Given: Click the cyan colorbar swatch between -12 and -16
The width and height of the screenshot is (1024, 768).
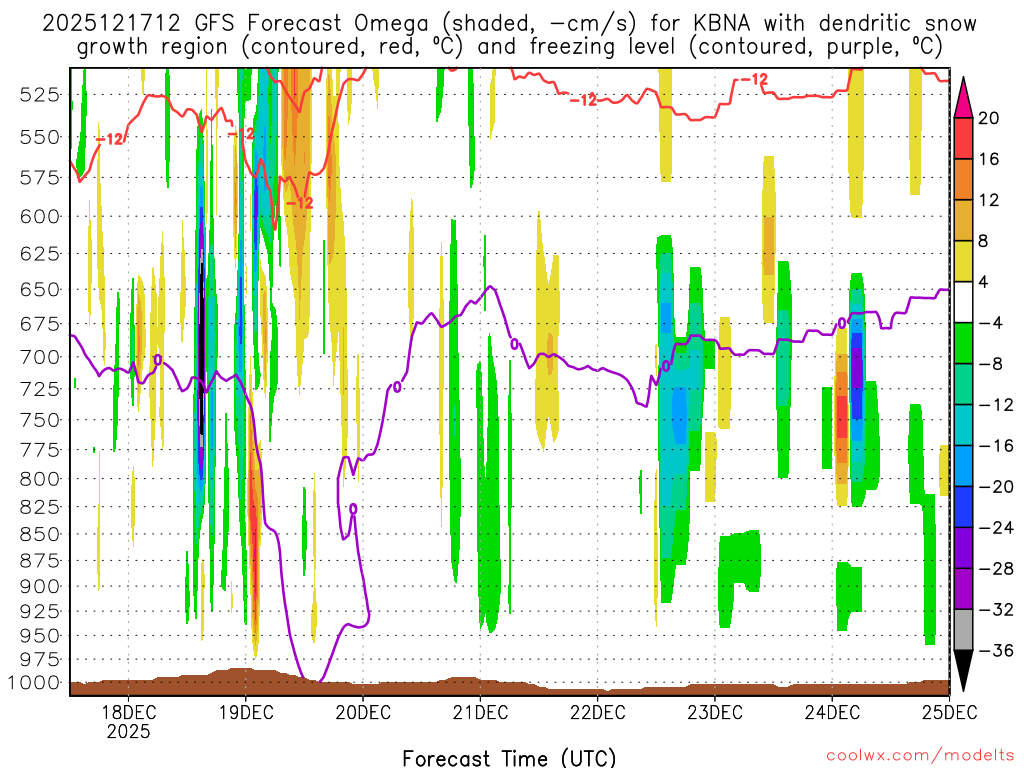Looking at the screenshot, I should pos(963,425).
